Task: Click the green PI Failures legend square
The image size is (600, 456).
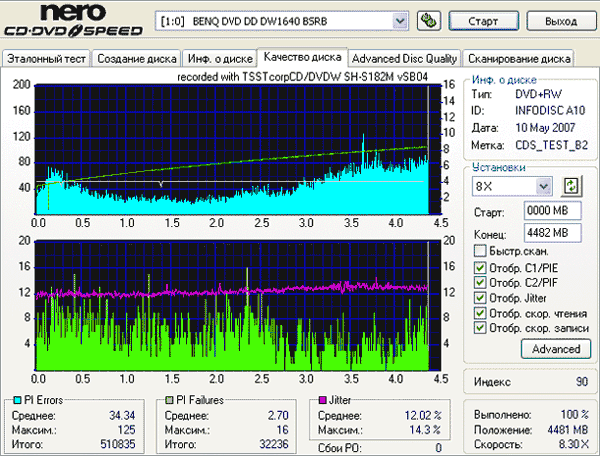Action: 169,400
